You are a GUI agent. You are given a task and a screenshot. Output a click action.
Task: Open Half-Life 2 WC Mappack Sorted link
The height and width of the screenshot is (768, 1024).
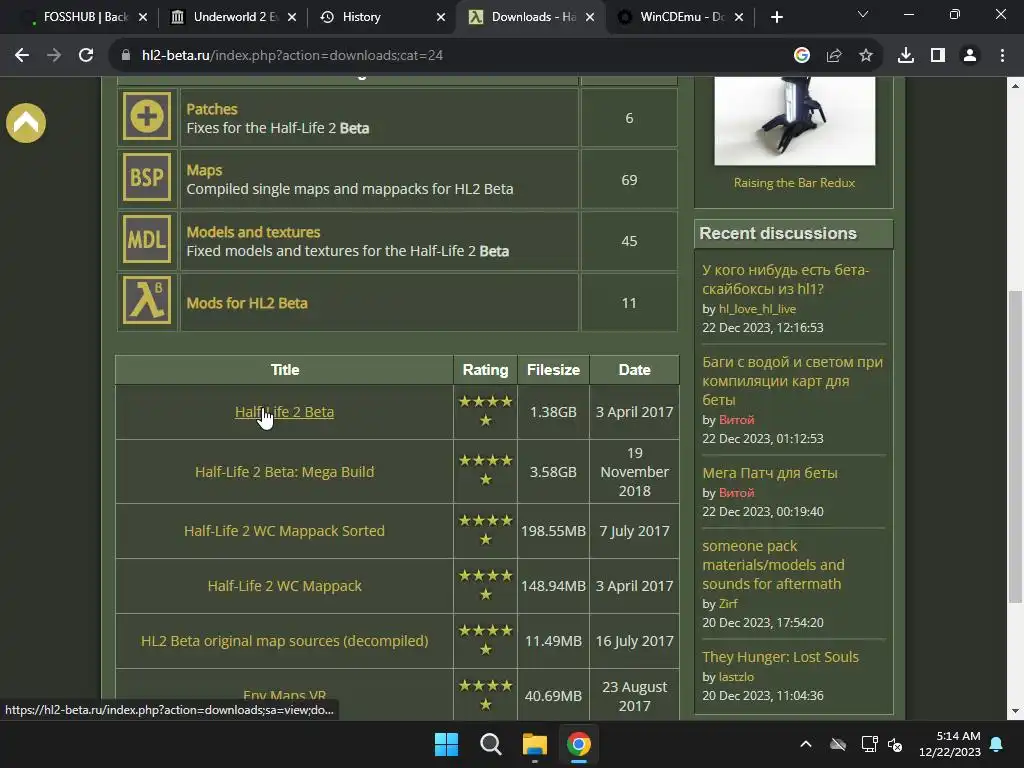point(284,531)
